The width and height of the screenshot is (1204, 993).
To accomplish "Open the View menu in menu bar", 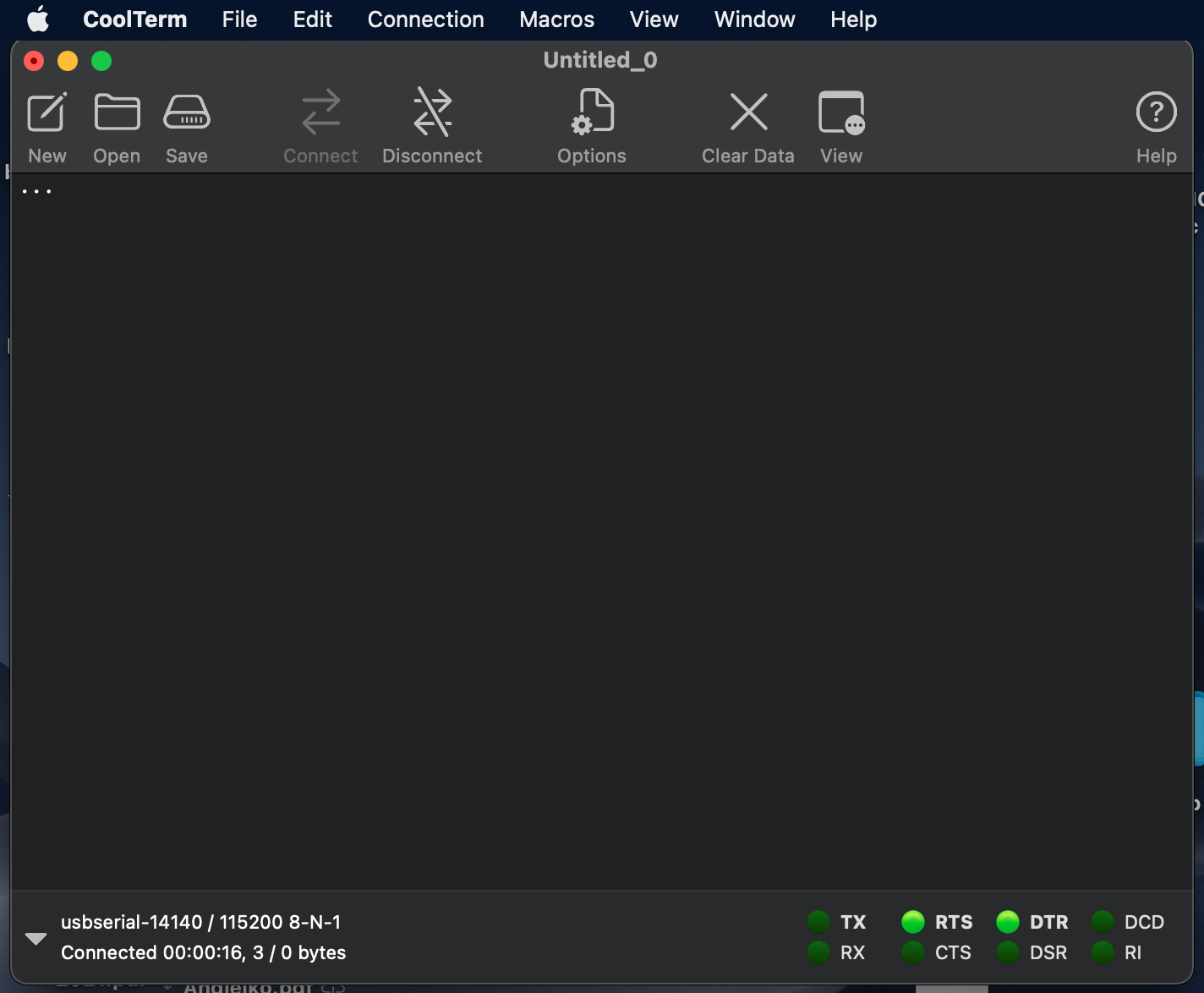I will (654, 19).
